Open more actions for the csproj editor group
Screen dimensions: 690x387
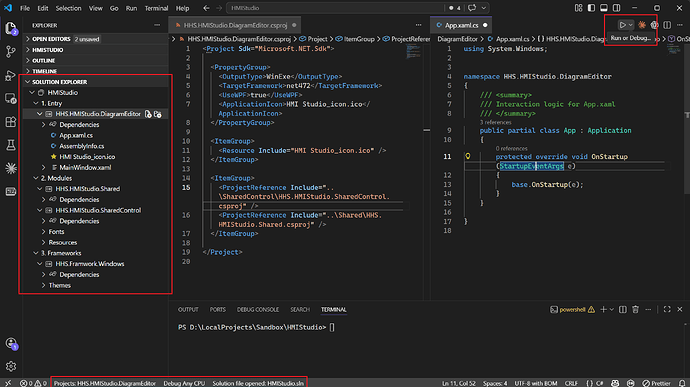tap(418, 25)
